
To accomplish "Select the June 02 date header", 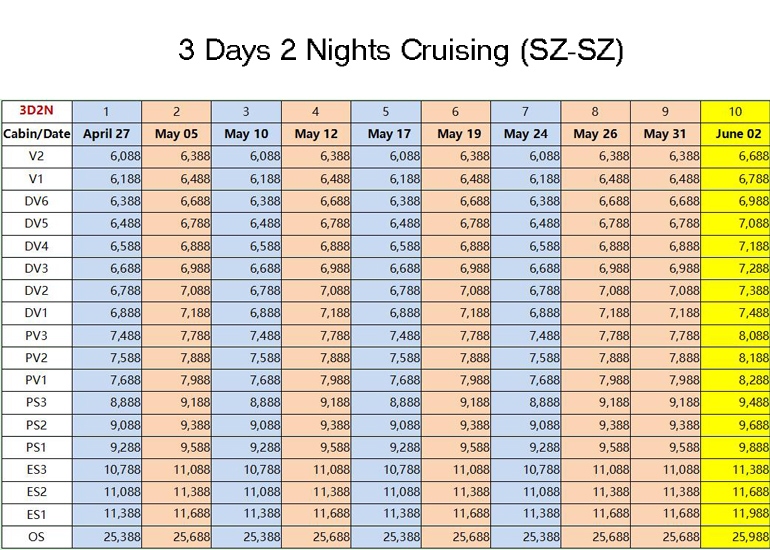I will click(x=735, y=134).
